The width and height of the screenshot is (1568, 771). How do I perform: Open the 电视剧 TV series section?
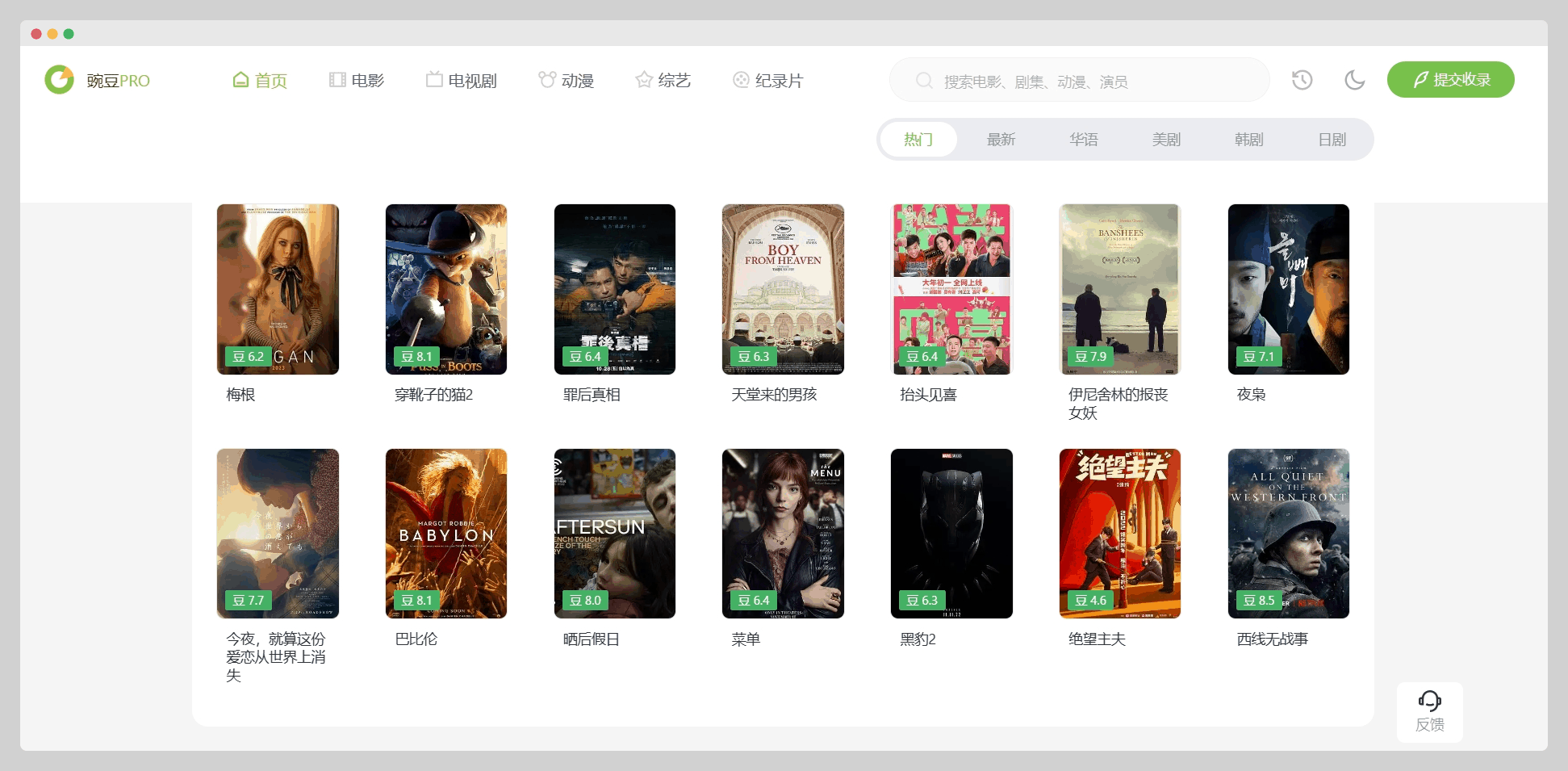[462, 80]
